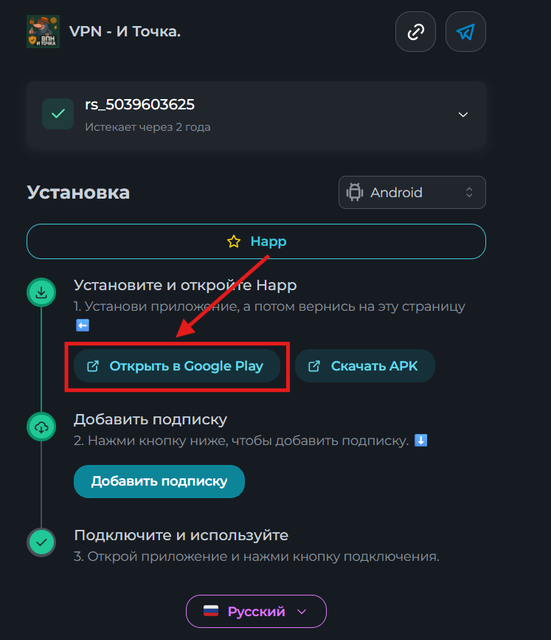Viewport: 551px width, 640px height.
Task: Click the copy link chain icon
Action: point(415,32)
